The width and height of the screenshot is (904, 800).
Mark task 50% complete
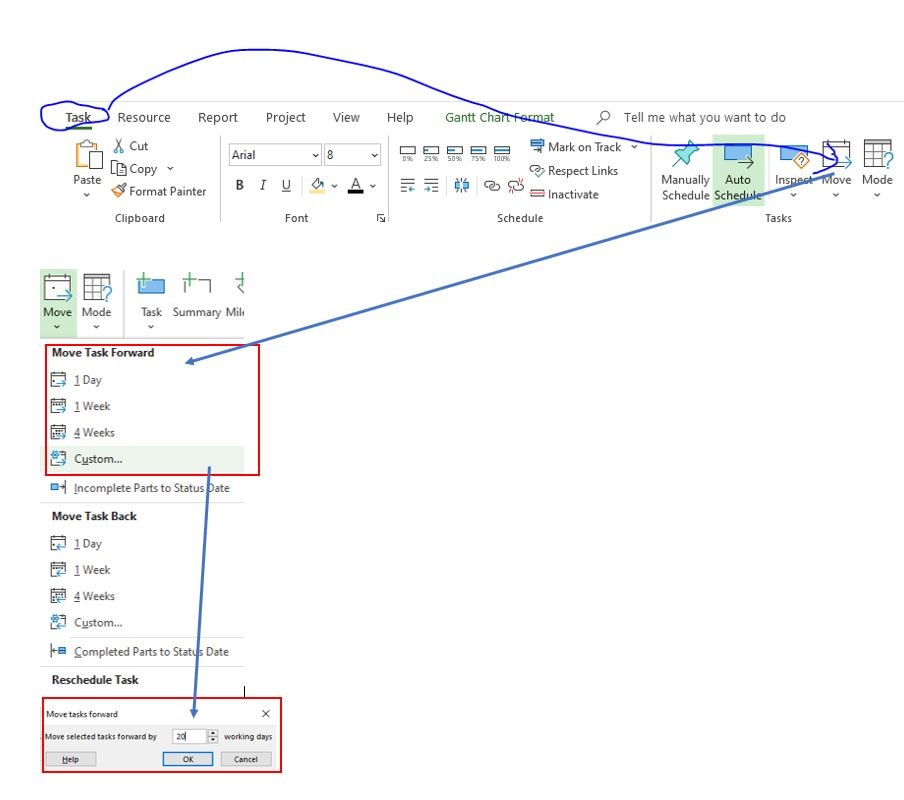pyautogui.click(x=454, y=153)
